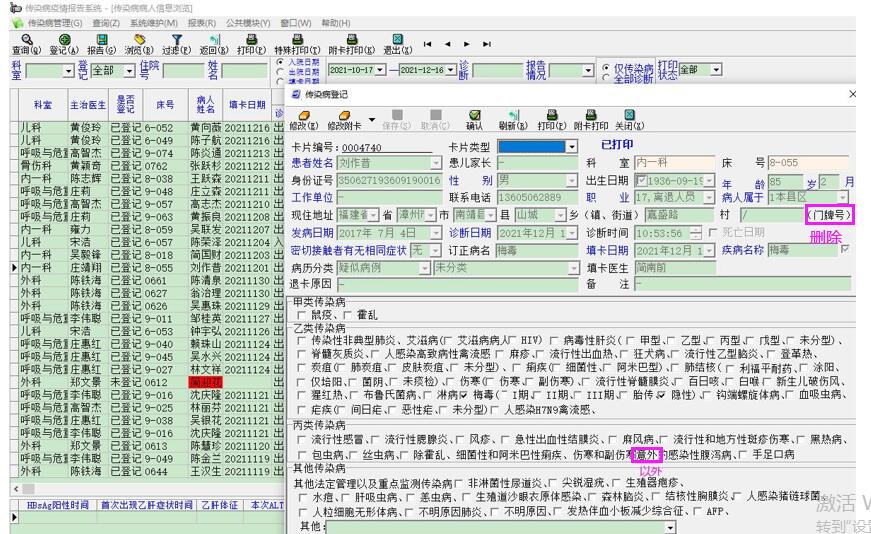
Task: Open 系统维护(M) menu
Action: [154, 23]
